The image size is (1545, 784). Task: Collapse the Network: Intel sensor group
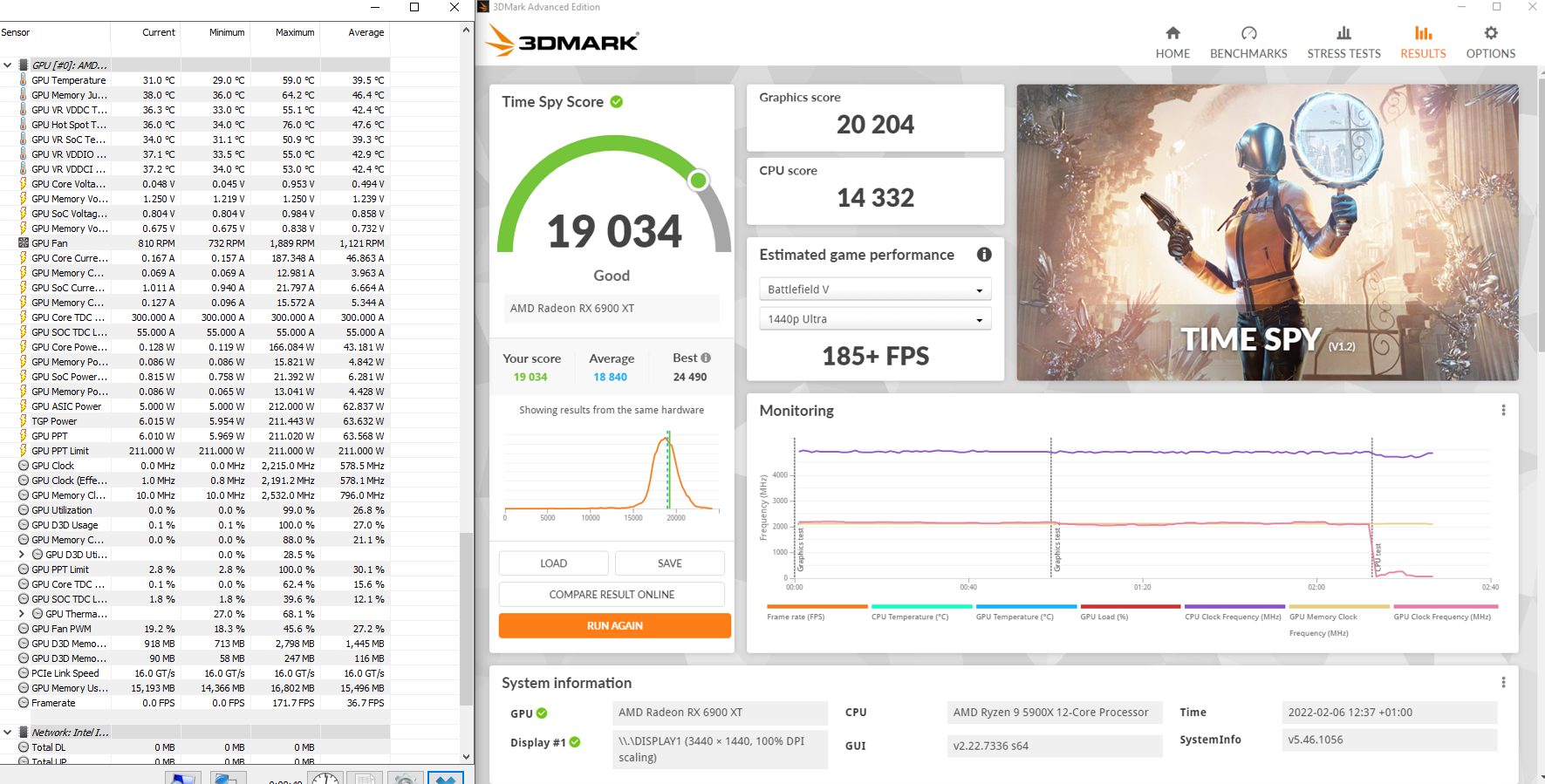point(8,733)
